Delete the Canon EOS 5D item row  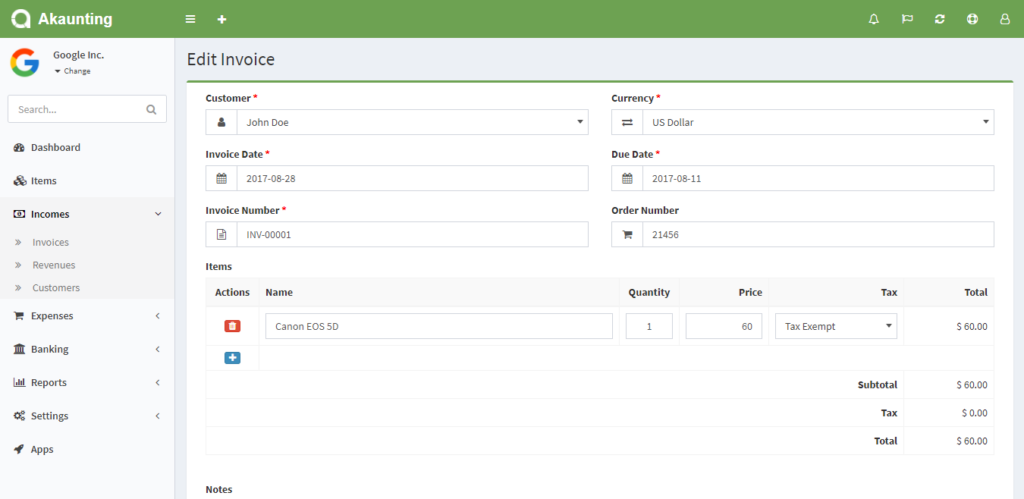pyautogui.click(x=232, y=326)
